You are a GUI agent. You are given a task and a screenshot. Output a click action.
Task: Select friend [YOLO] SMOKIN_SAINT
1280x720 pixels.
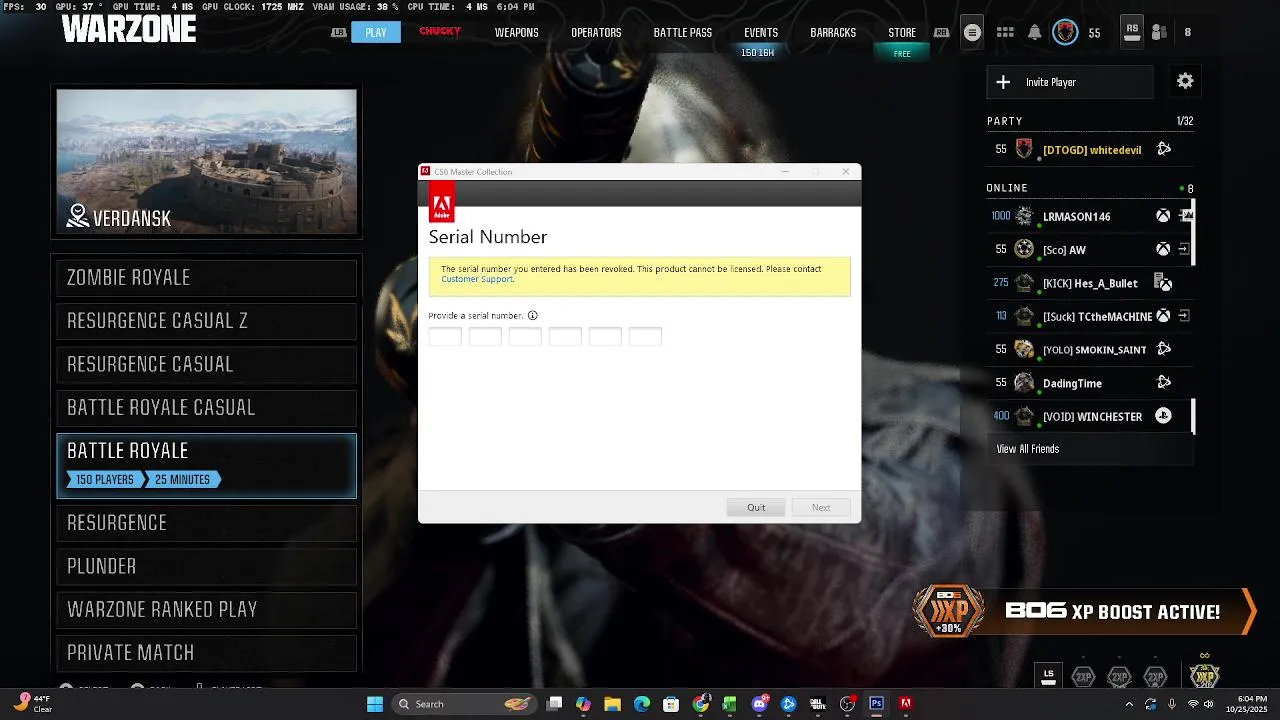(1090, 349)
